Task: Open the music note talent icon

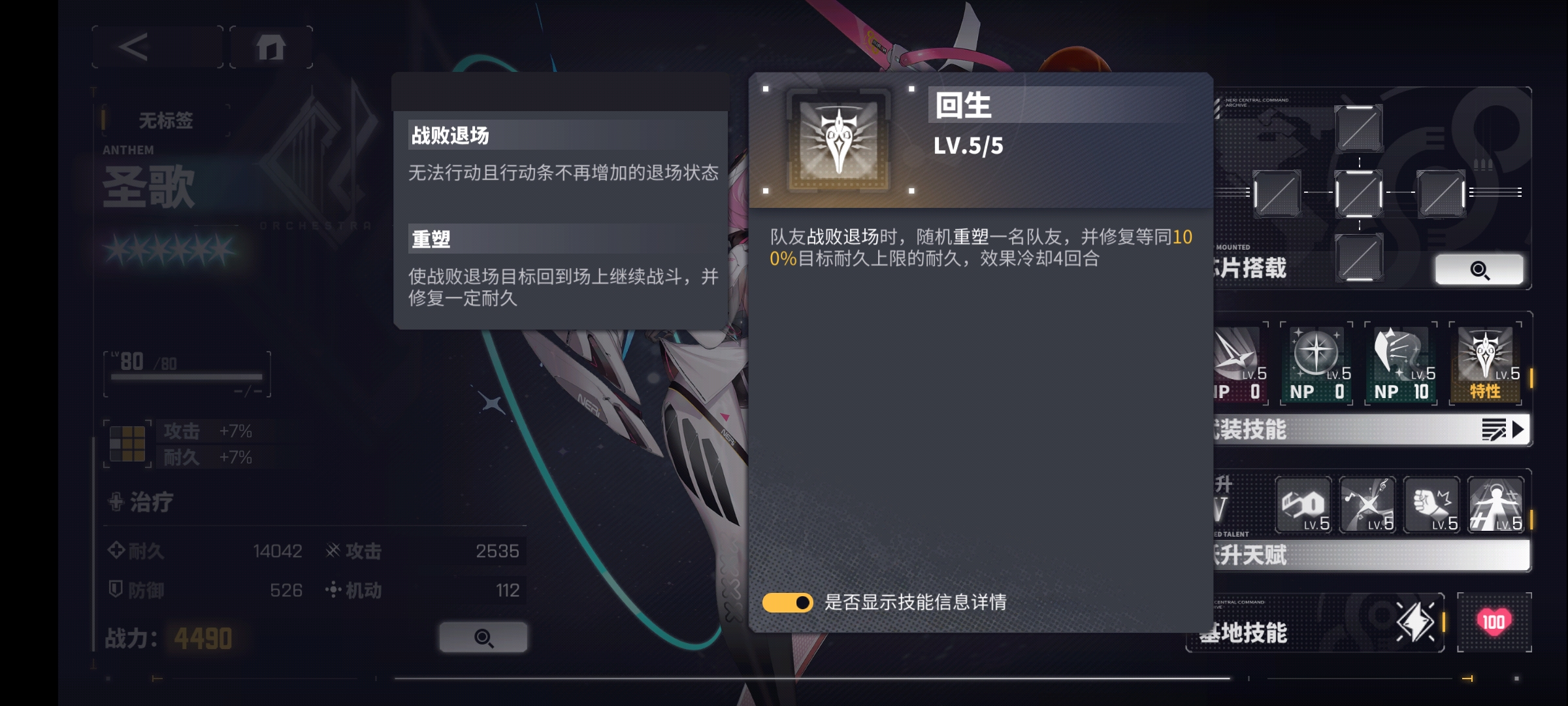Action: point(1367,505)
